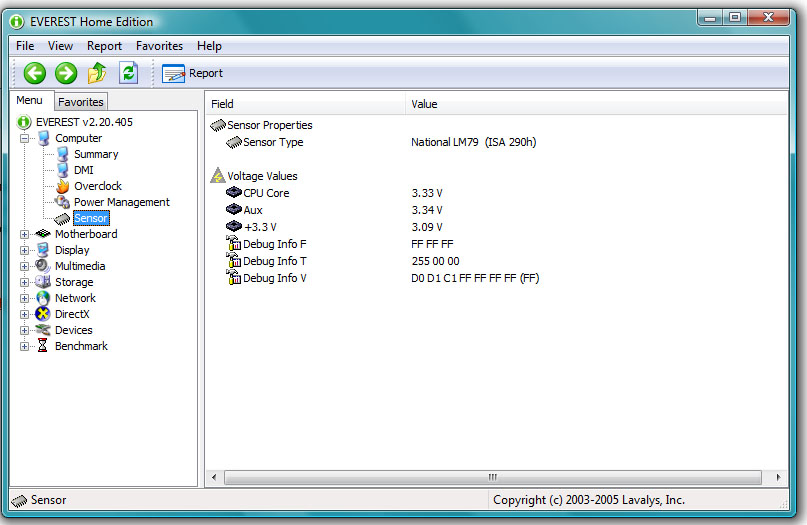Click the Multimedia speaker icon
Image resolution: width=807 pixels, height=525 pixels.
(42, 266)
